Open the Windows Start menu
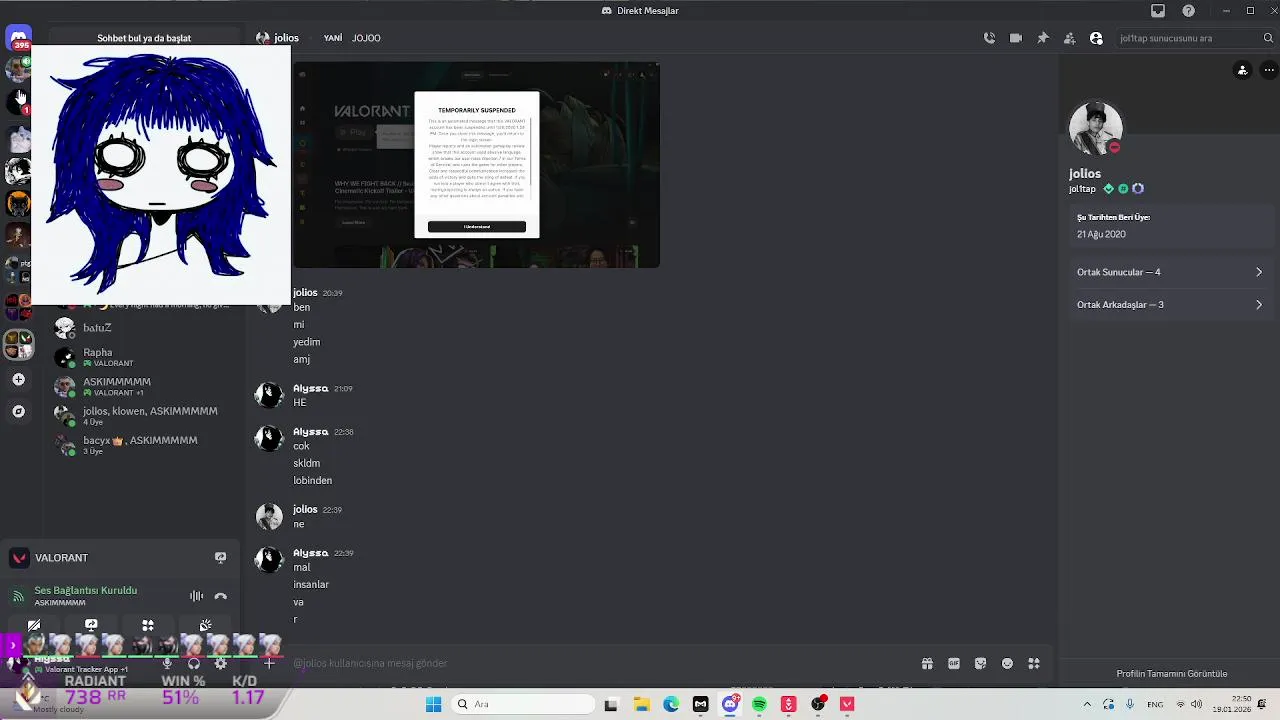Image resolution: width=1280 pixels, height=720 pixels. (x=433, y=704)
